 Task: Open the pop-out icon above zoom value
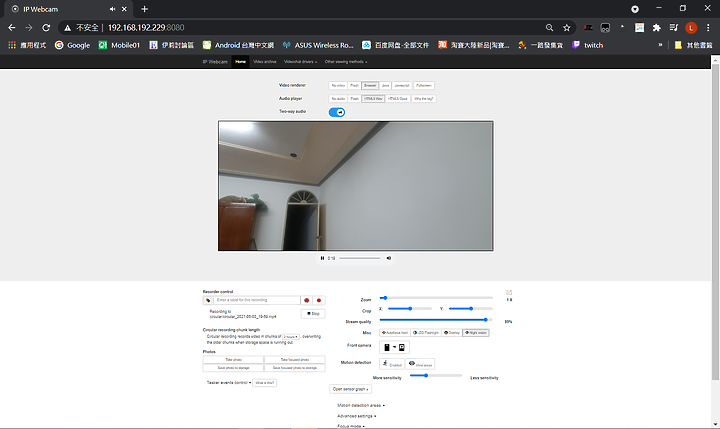(509, 293)
